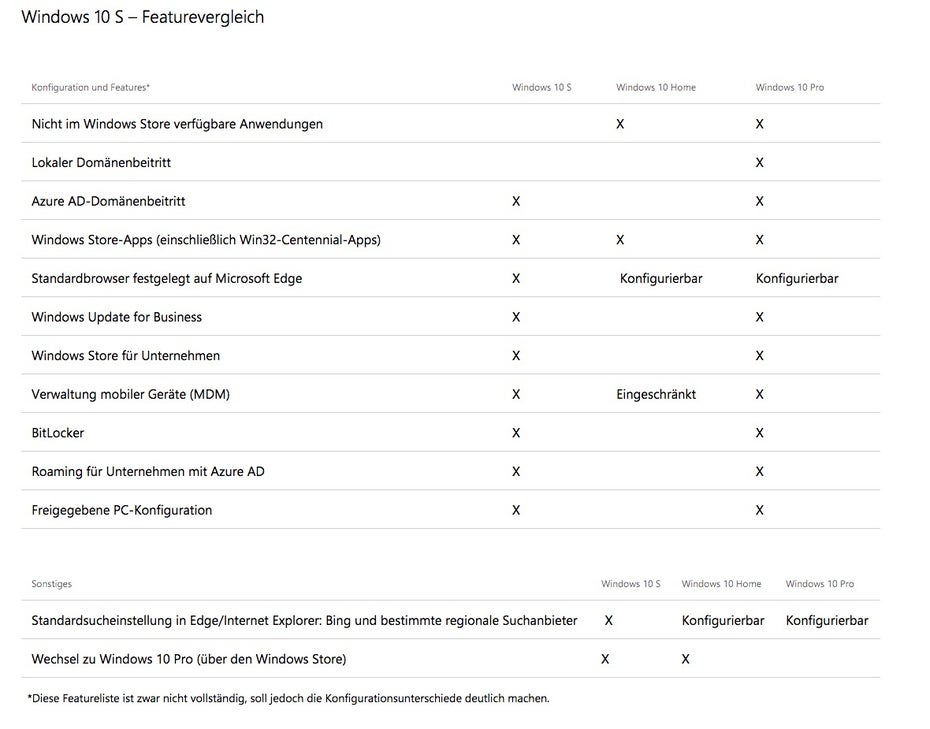This screenshot has width=930, height=729.
Task: Select 'Windows Store für Unternehmen' row label
Action: [126, 356]
